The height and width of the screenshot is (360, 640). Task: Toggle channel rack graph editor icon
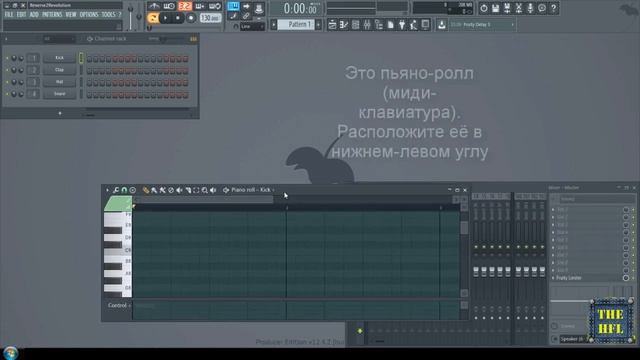tap(193, 39)
